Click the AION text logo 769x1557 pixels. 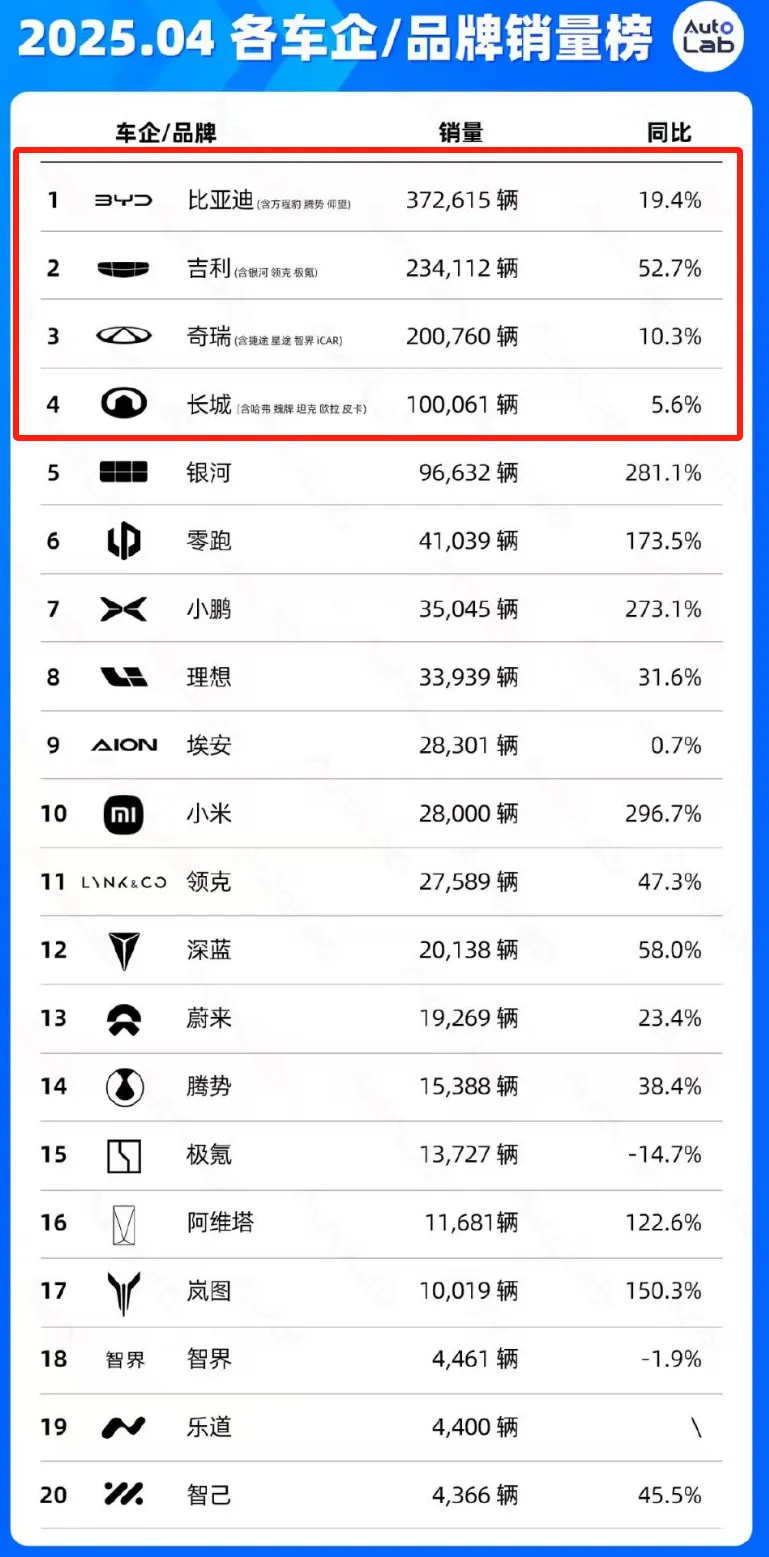click(124, 745)
